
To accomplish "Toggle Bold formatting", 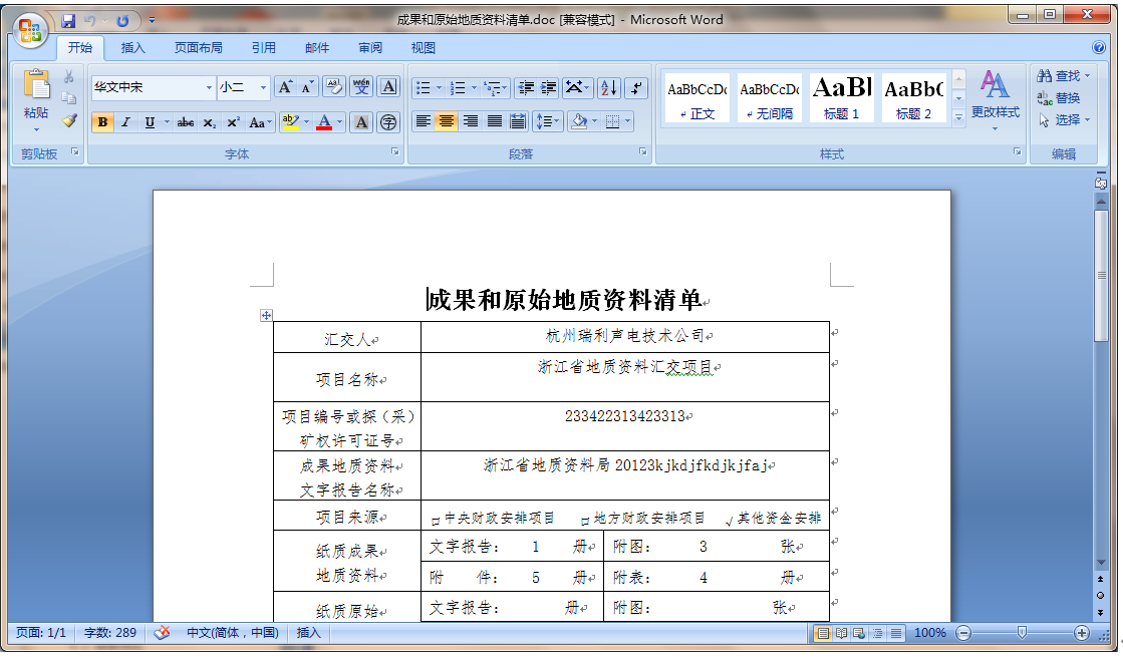I will click(102, 123).
